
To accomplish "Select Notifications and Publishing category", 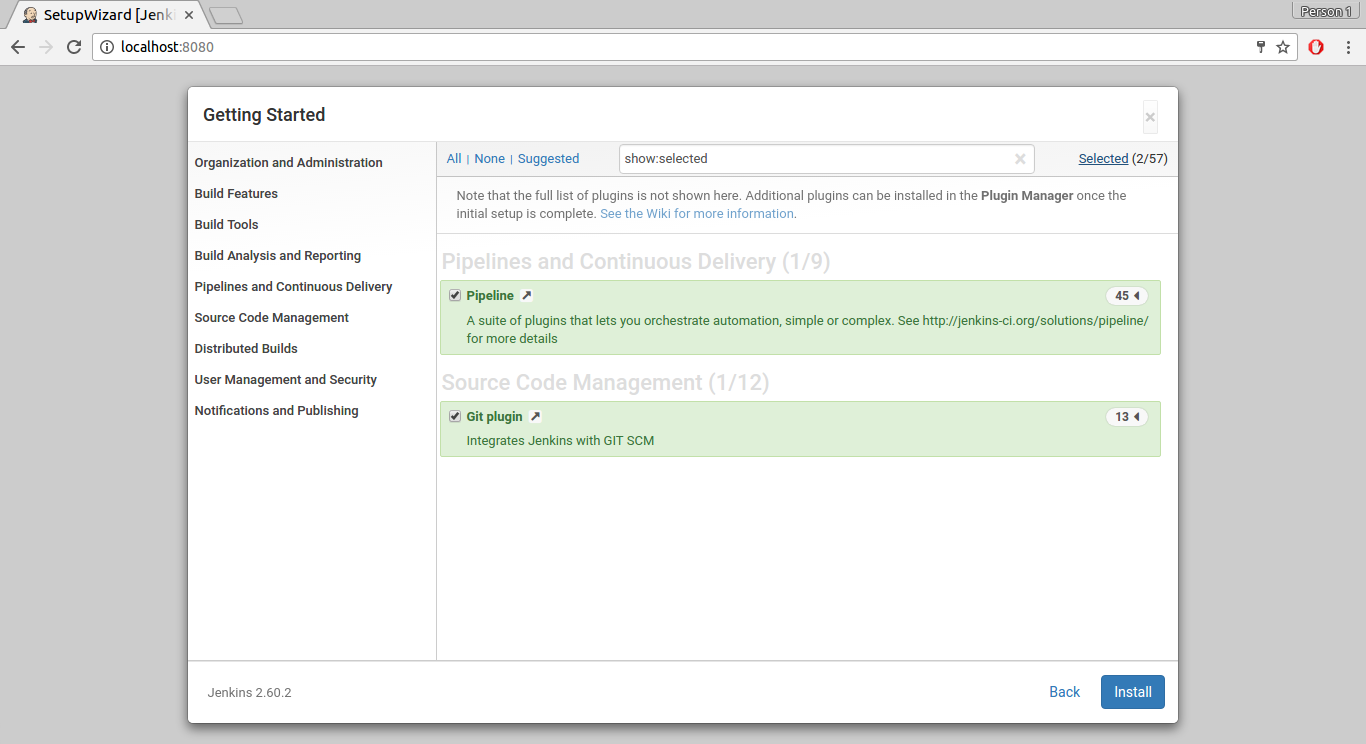I will coord(276,411).
